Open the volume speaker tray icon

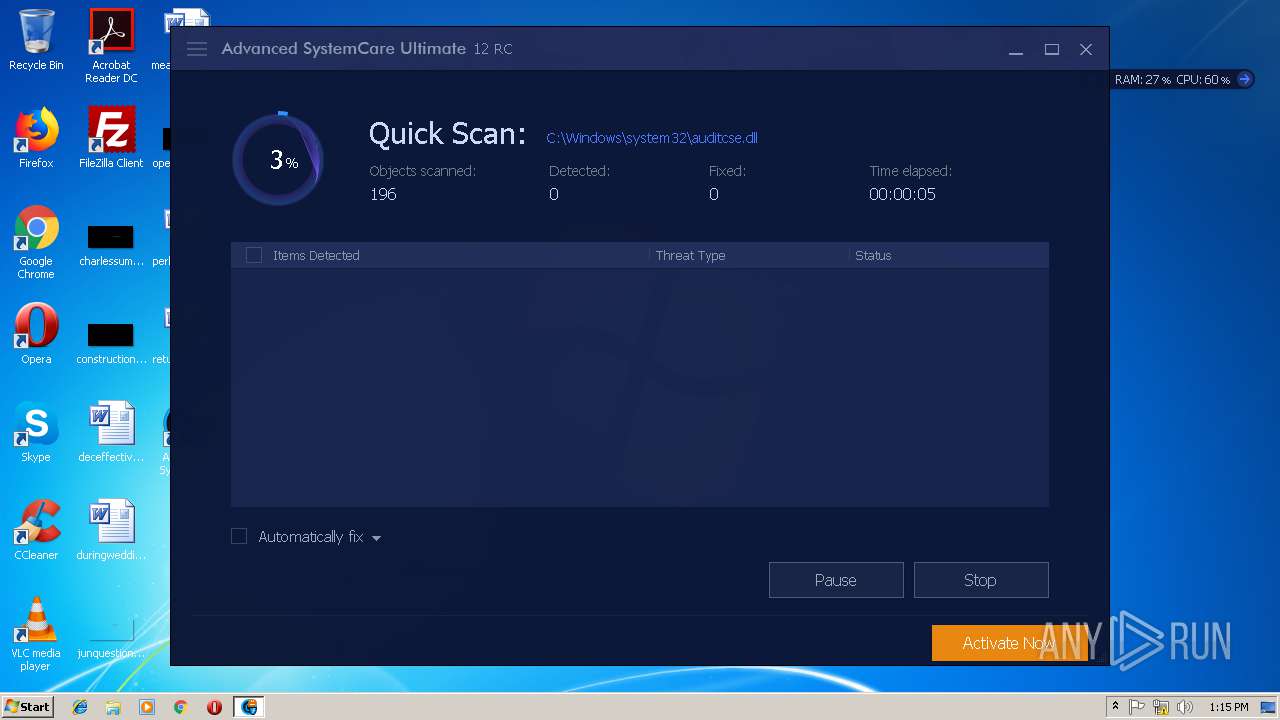click(x=1185, y=707)
